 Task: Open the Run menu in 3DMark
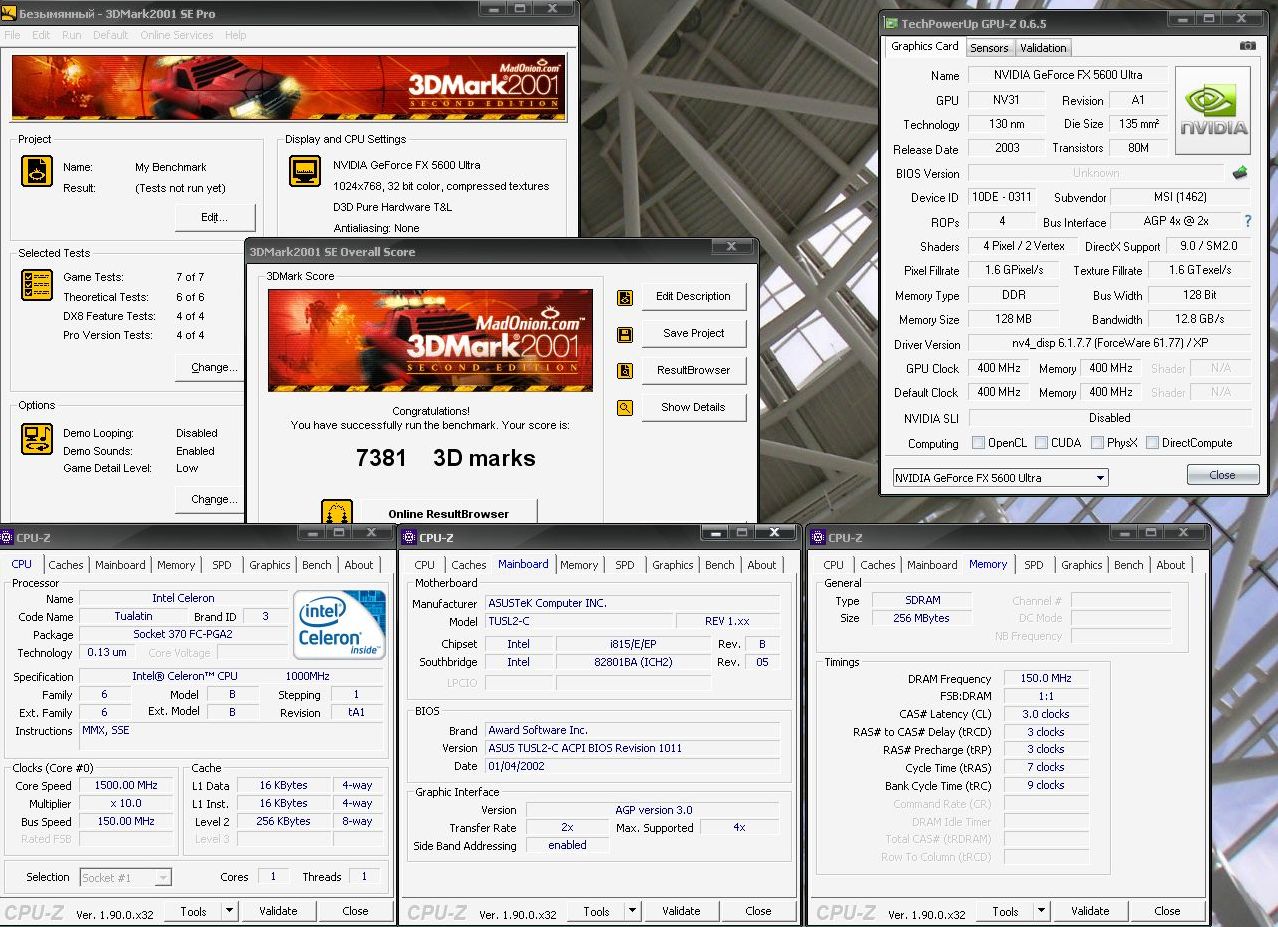(x=72, y=35)
